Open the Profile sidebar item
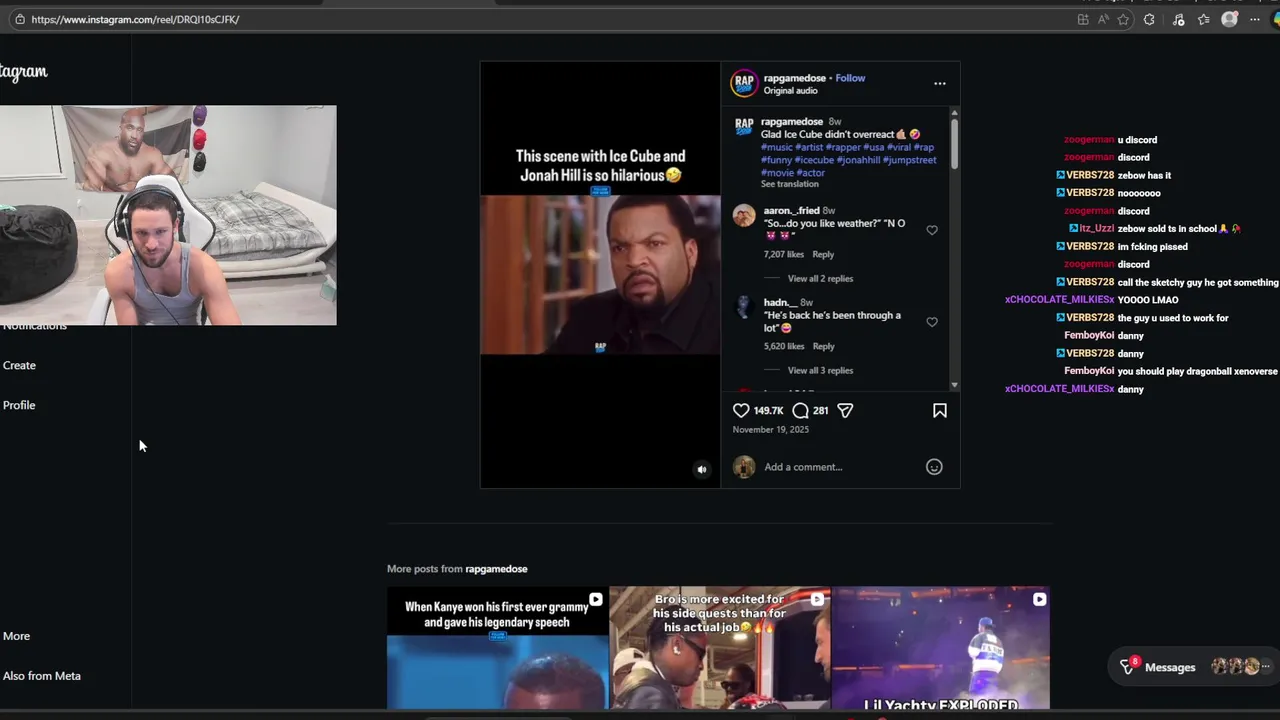The height and width of the screenshot is (720, 1280). (x=19, y=406)
